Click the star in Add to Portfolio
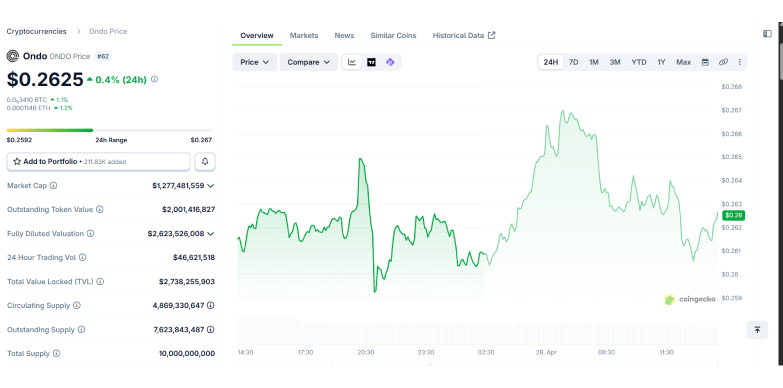 pyautogui.click(x=17, y=161)
